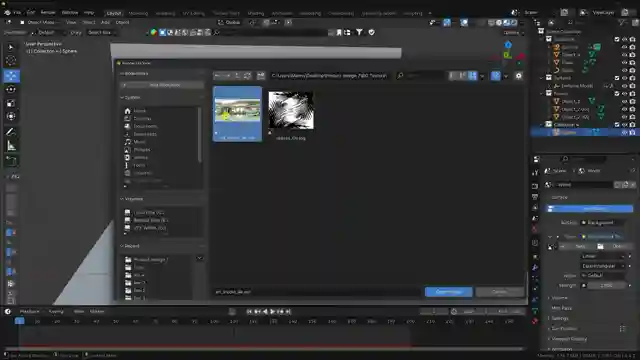Toggle visibility of the armature row in outliner
This screenshot has height=360, width=640.
pyautogui.click(x=624, y=86)
